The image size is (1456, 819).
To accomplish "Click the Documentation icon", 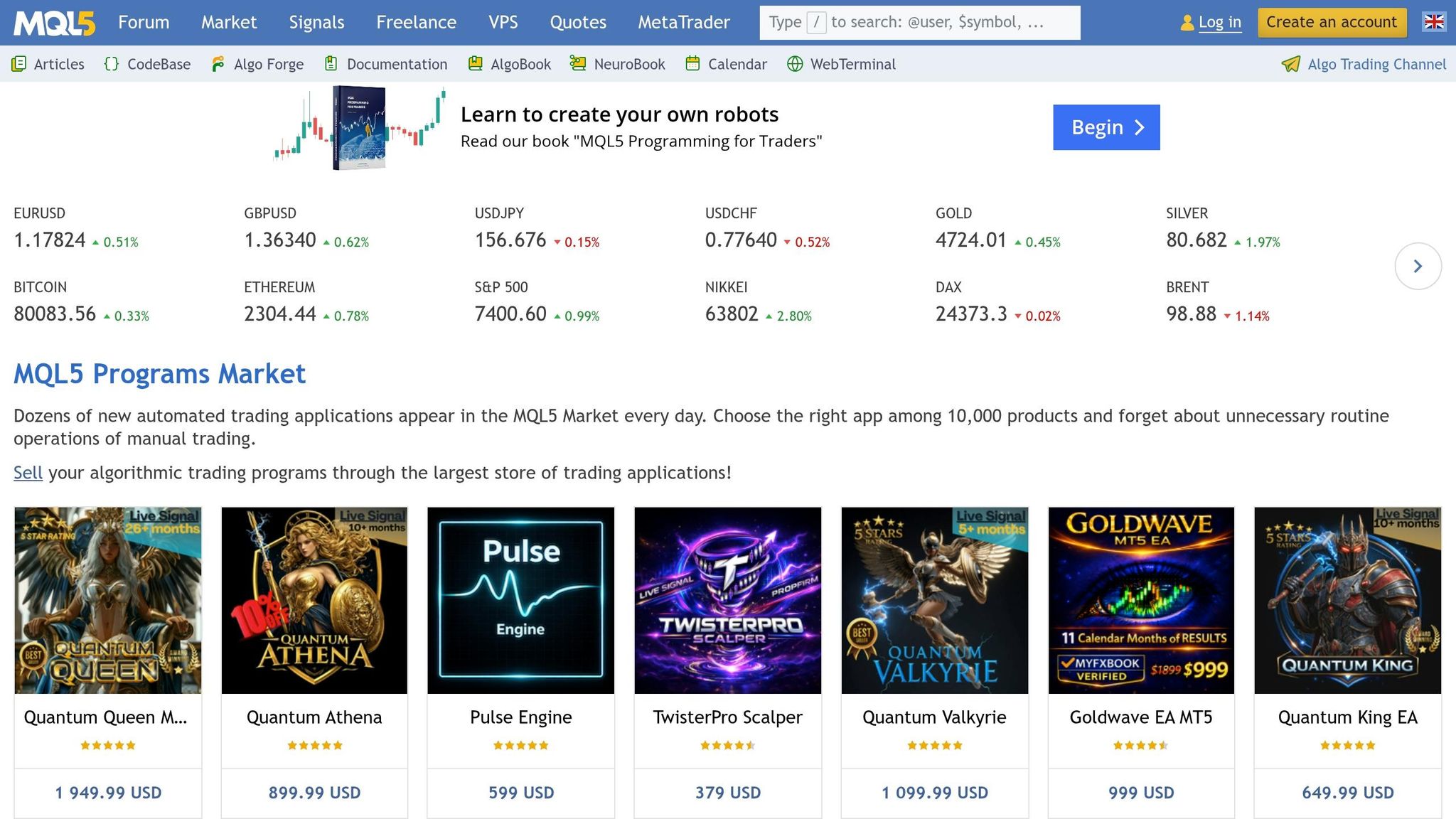I will pos(331,64).
